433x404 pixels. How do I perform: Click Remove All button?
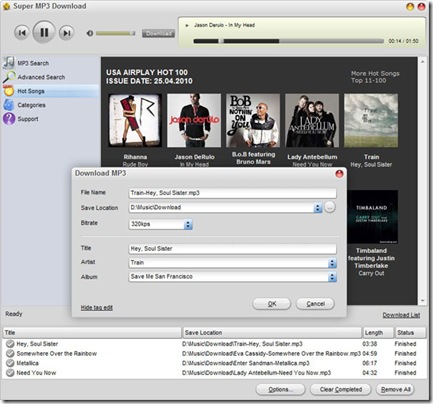395,389
